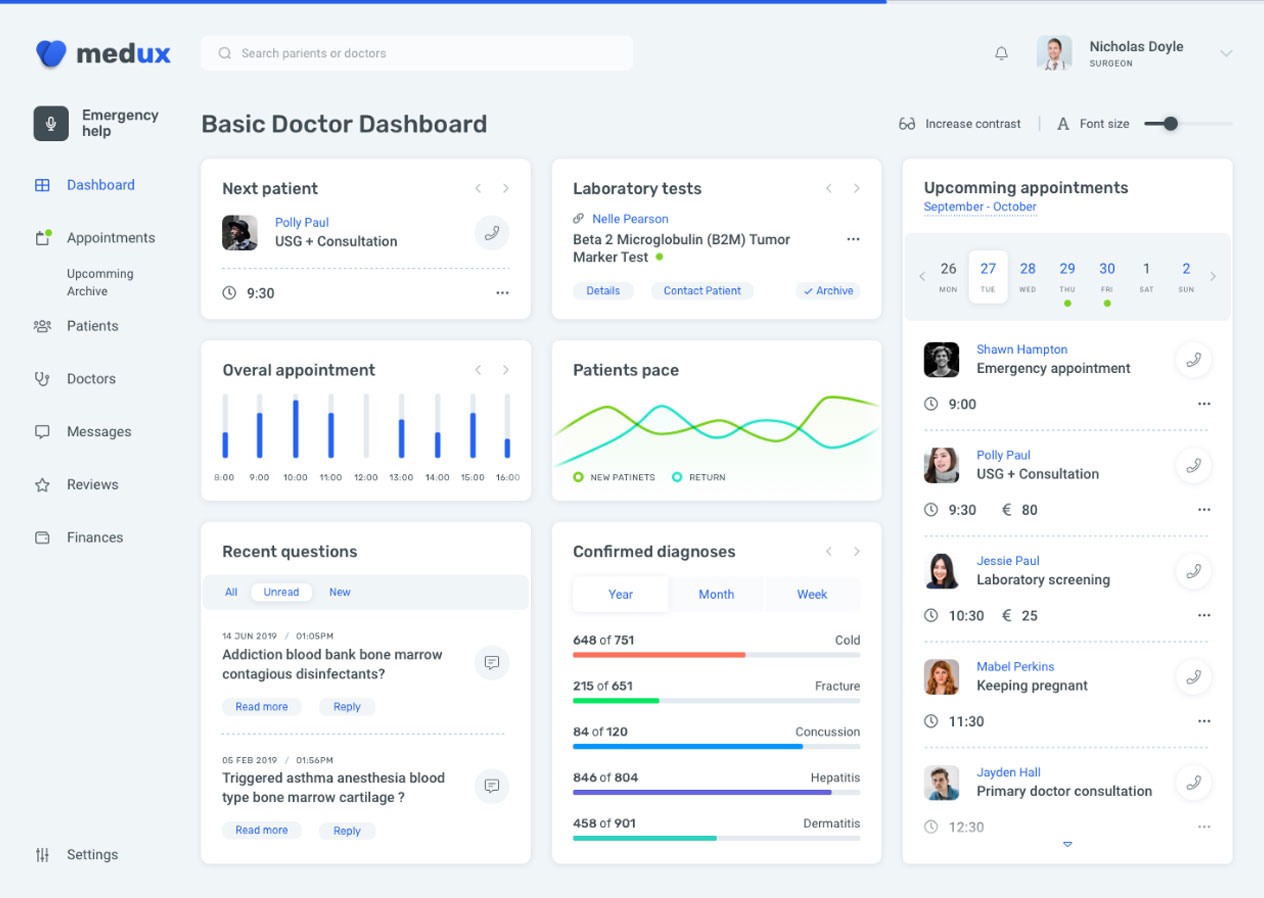Toggle the Archive check on lab test
Viewport: 1264px width, 898px height.
click(x=829, y=291)
